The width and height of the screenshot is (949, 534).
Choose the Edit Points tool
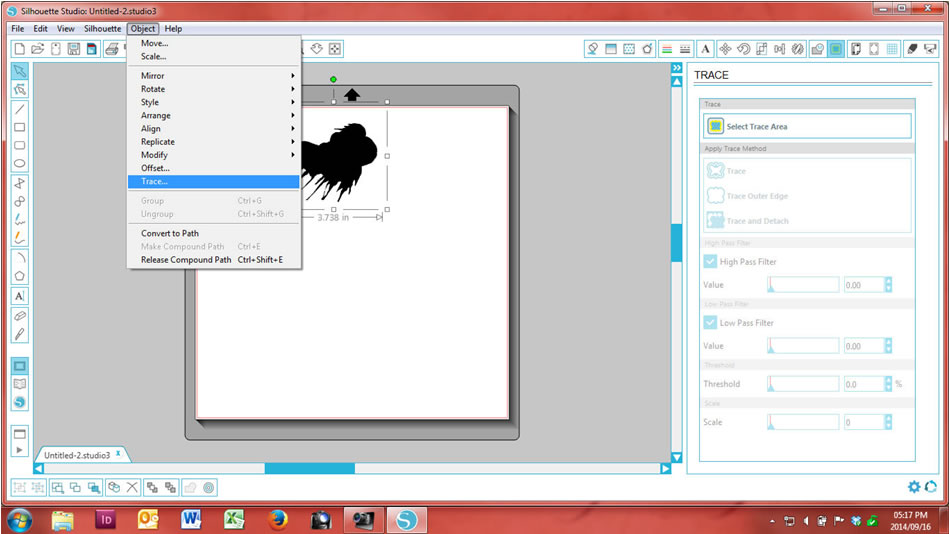[x=19, y=90]
